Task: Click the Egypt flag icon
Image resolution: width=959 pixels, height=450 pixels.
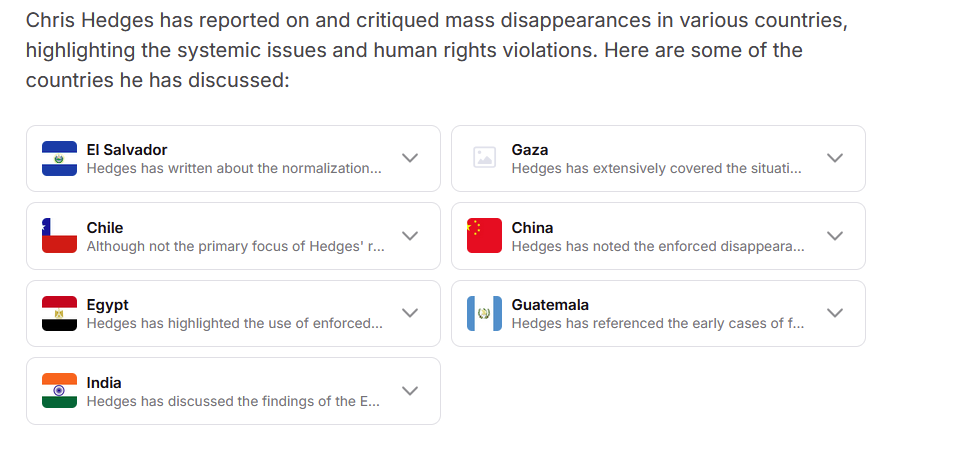Action: 59,313
